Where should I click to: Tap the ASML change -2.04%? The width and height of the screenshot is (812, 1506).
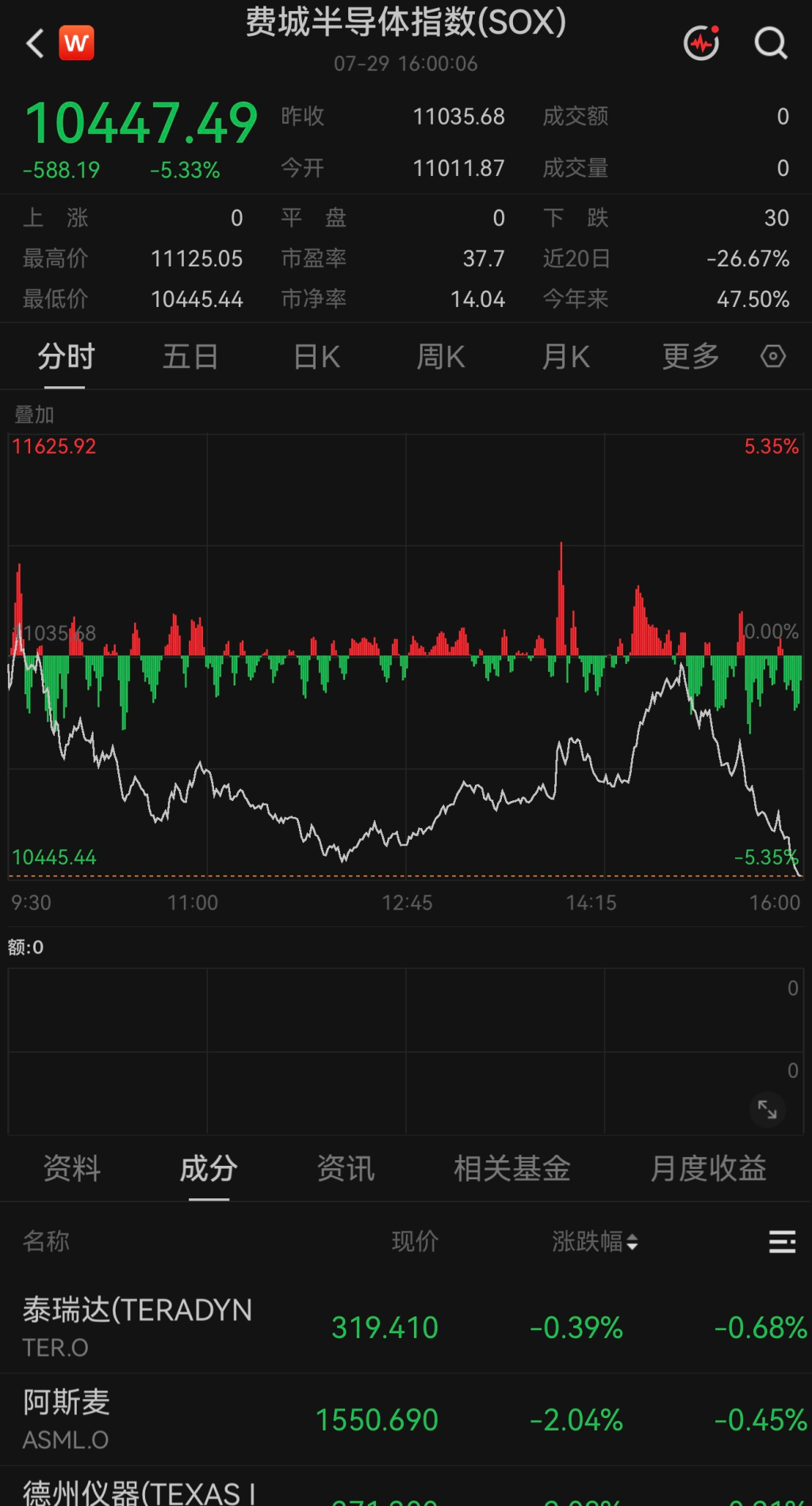click(576, 1420)
